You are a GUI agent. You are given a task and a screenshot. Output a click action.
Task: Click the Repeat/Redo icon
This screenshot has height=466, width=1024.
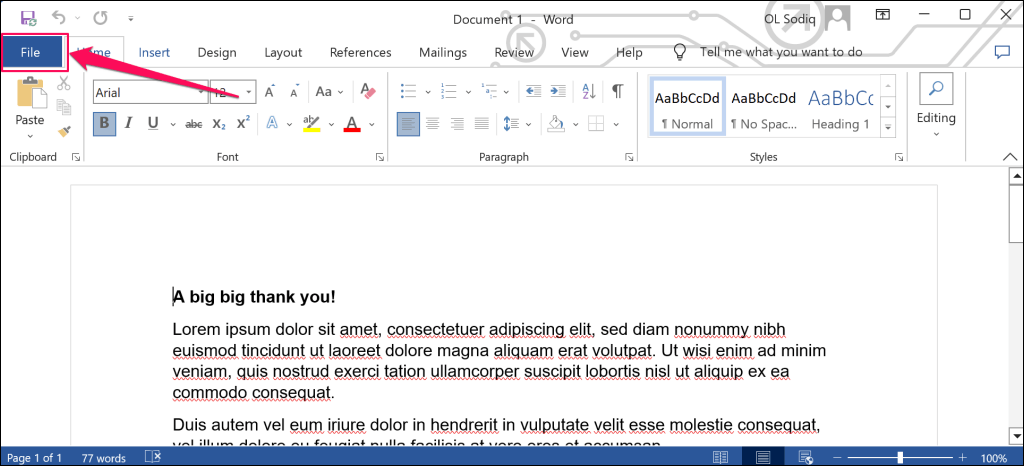100,17
